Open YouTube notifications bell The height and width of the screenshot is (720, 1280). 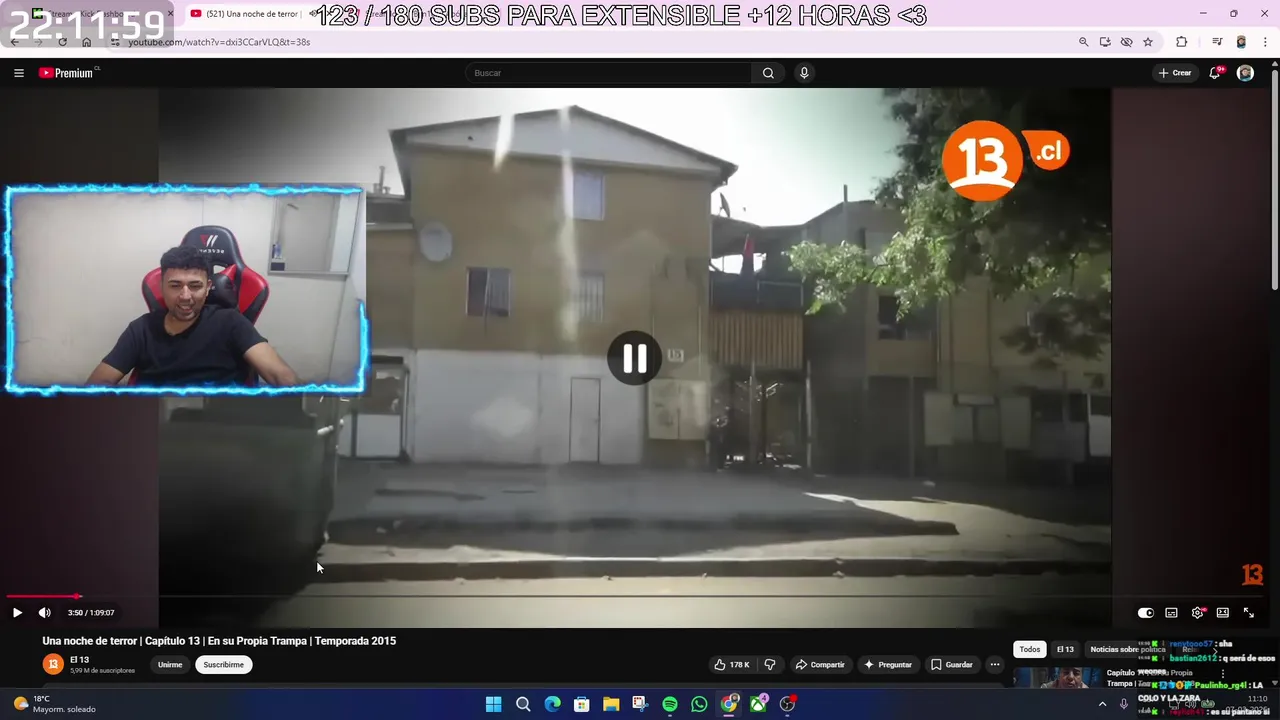coord(1215,73)
